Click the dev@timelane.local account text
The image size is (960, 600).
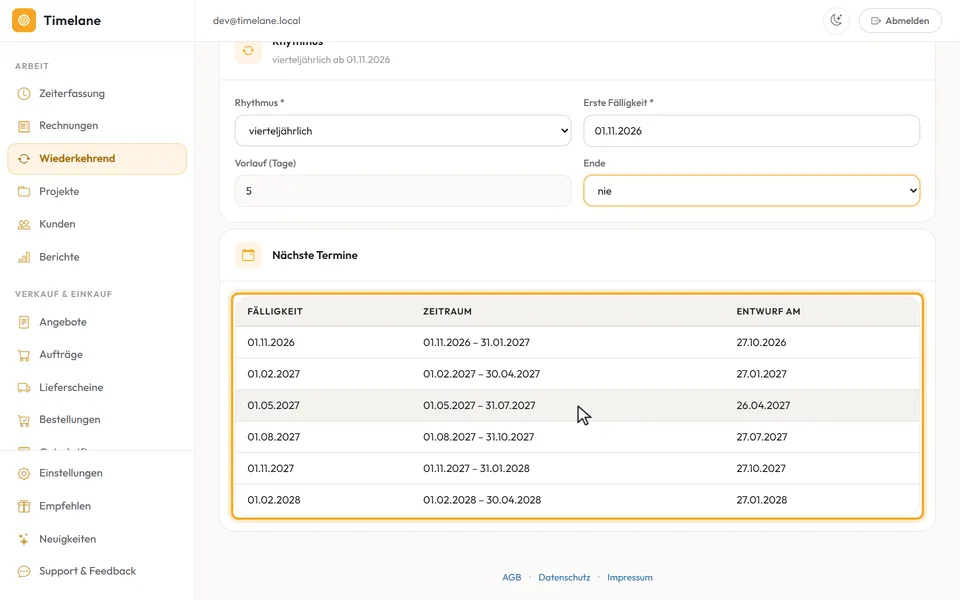pyautogui.click(x=257, y=21)
